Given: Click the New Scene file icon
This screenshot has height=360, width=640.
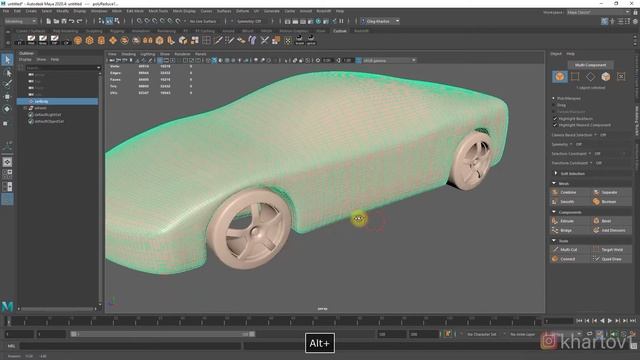Looking at the screenshot, I should pyautogui.click(x=49, y=21).
